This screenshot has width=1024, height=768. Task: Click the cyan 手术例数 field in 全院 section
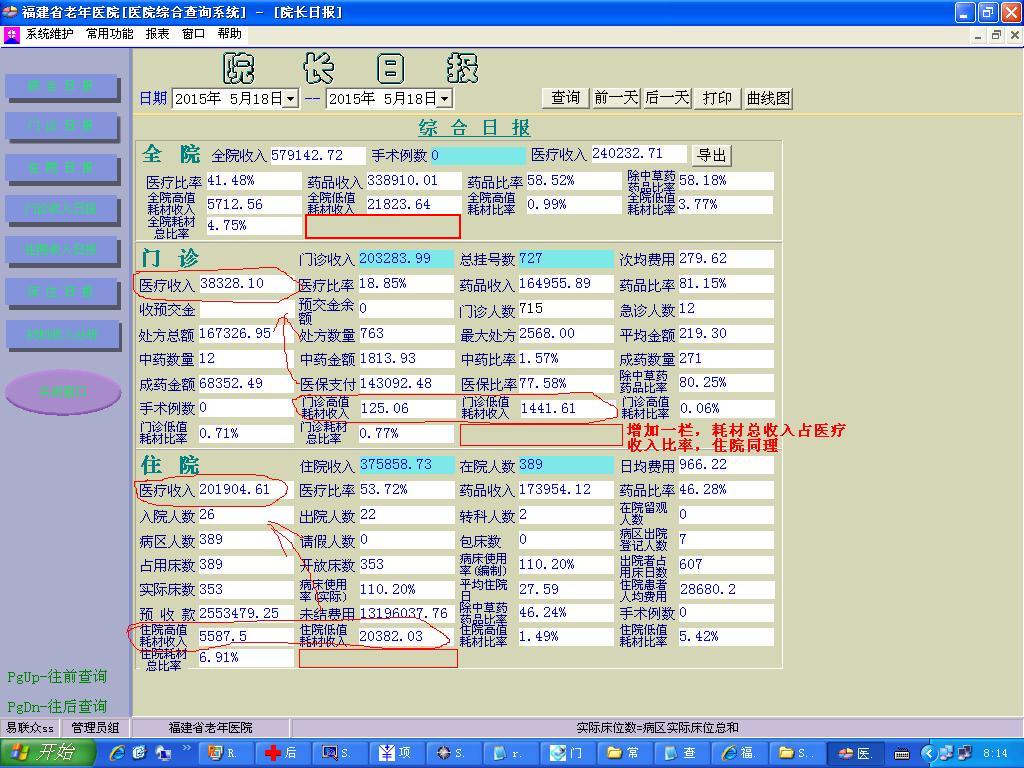[477, 155]
